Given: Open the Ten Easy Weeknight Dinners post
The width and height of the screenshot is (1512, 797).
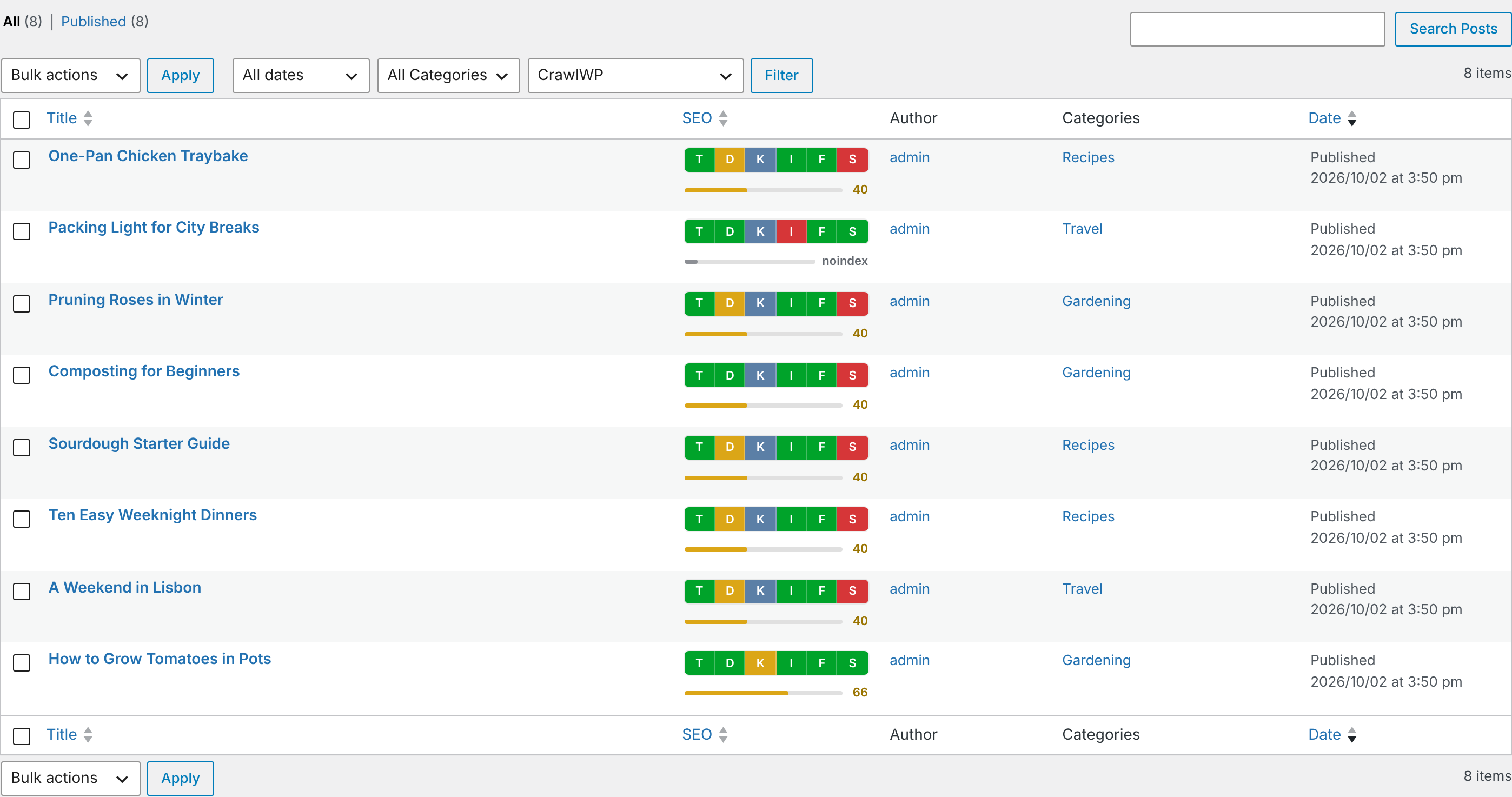Looking at the screenshot, I should (152, 515).
